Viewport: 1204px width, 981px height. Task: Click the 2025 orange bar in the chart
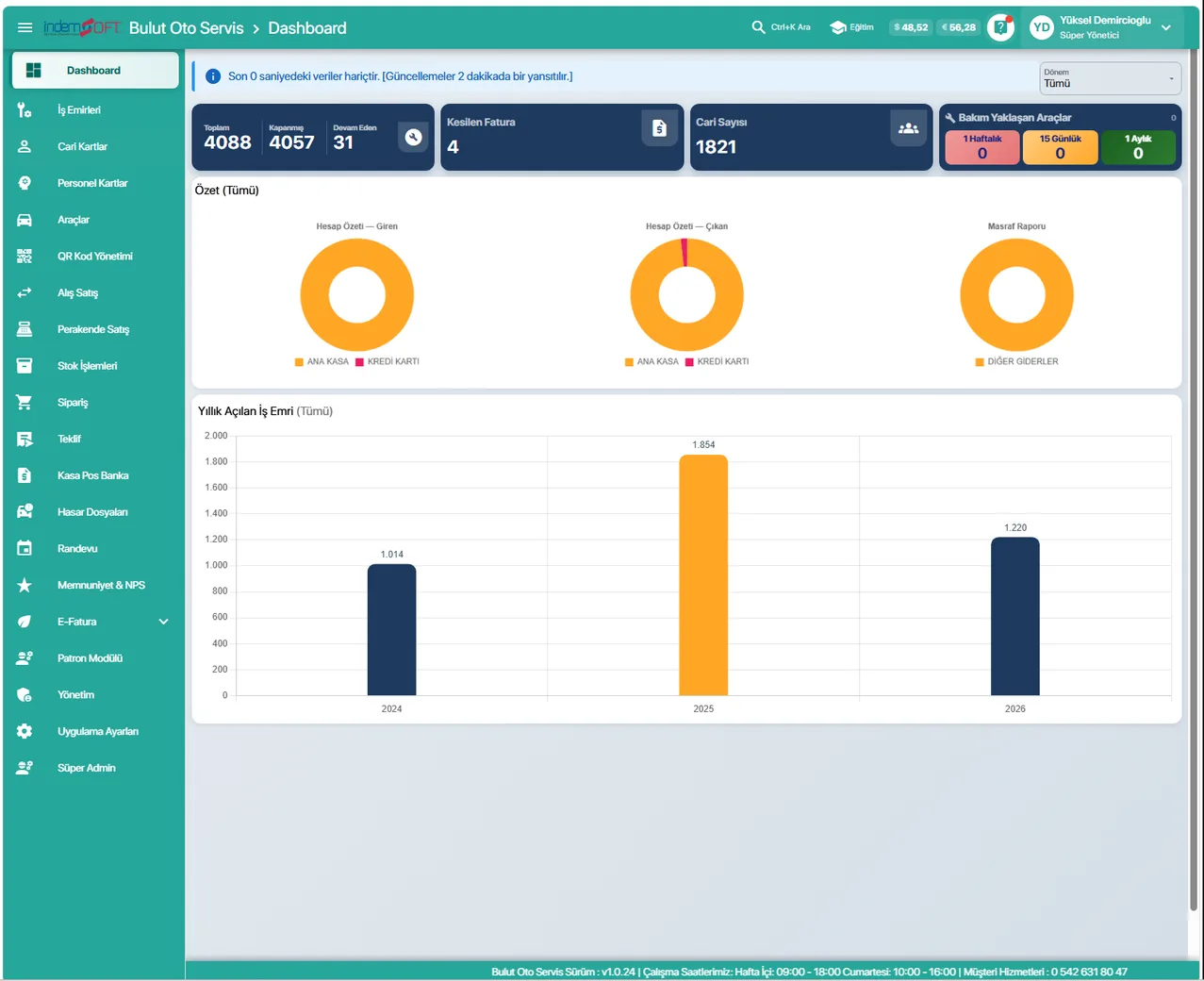(x=703, y=575)
